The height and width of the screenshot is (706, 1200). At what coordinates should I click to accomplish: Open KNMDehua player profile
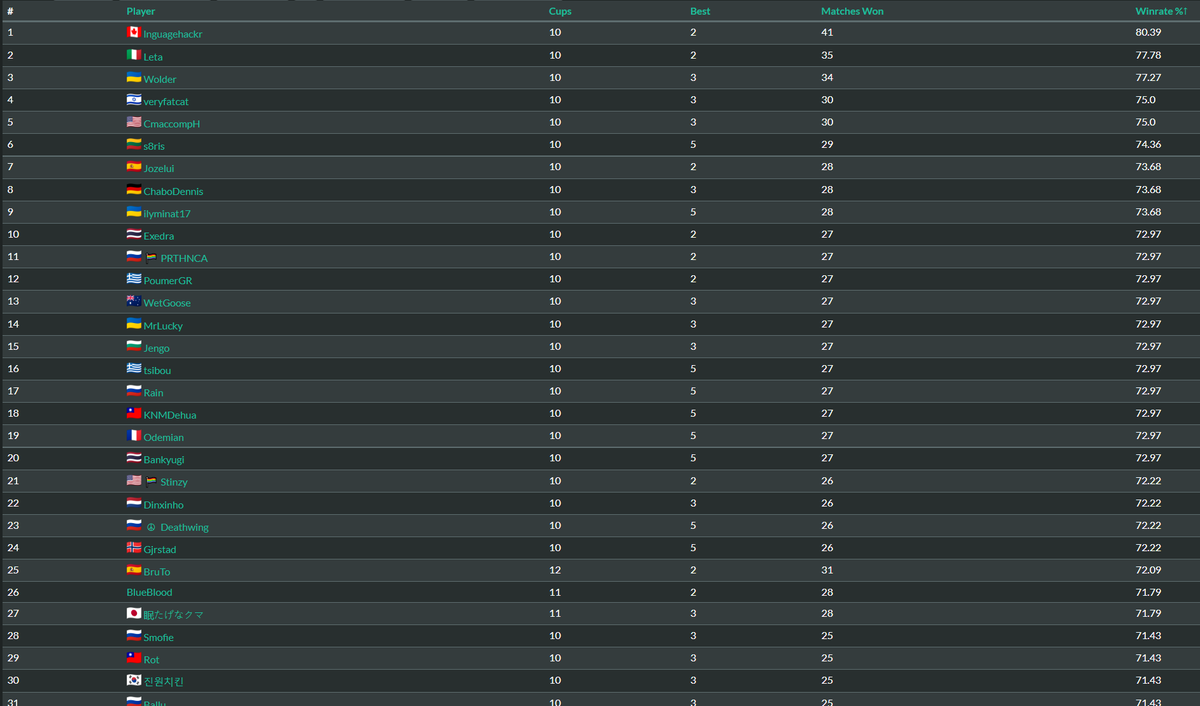coord(170,415)
